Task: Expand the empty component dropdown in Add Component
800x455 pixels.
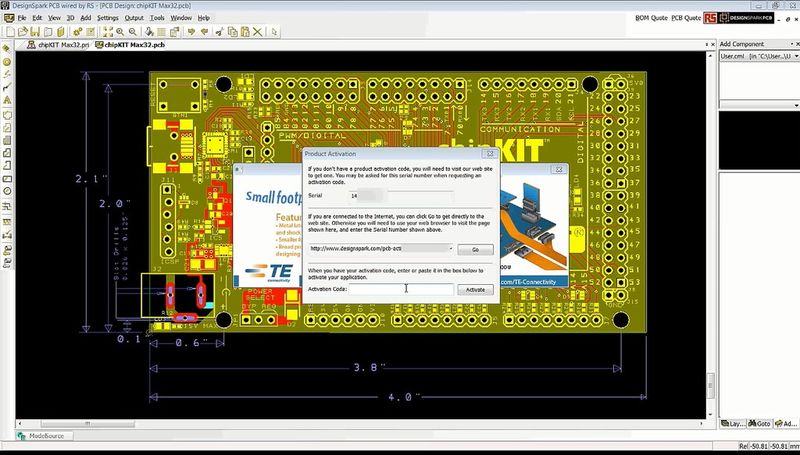Action: coord(796,105)
